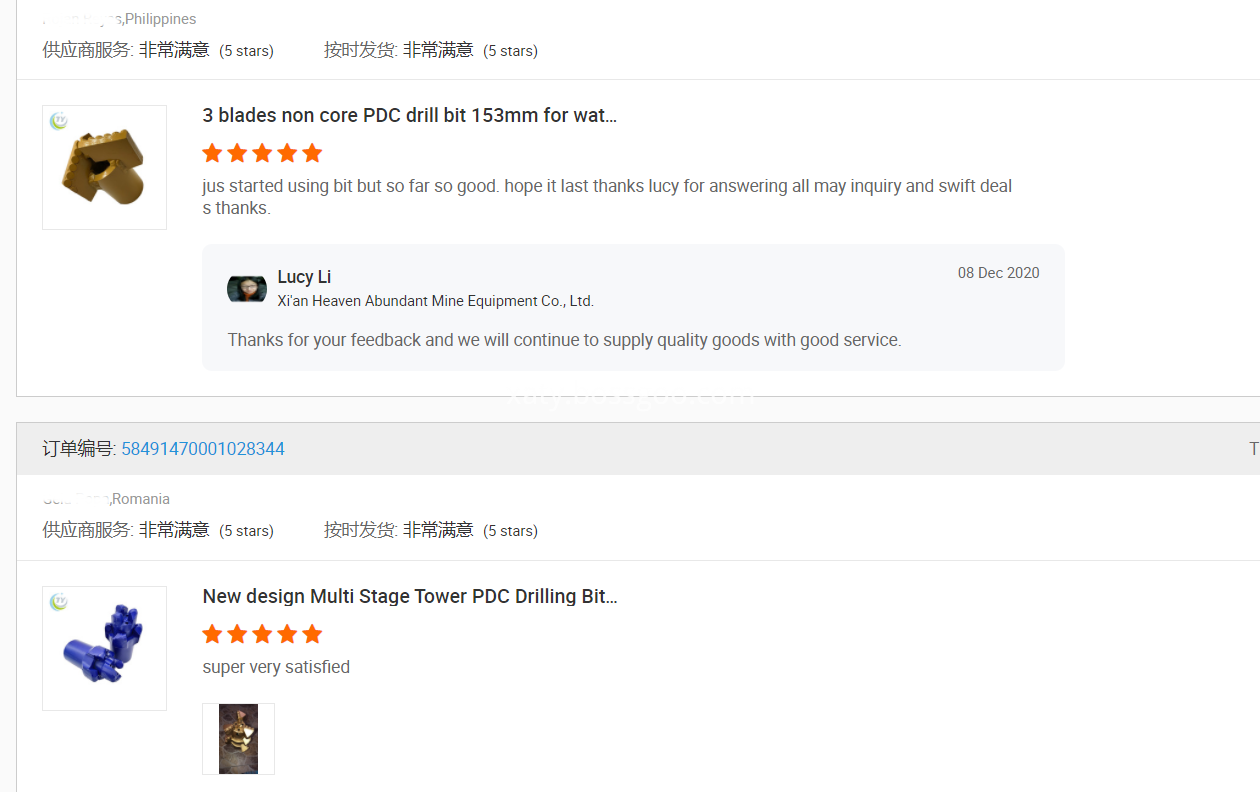
Task: Click the Lucy Li seller name
Action: tap(304, 277)
